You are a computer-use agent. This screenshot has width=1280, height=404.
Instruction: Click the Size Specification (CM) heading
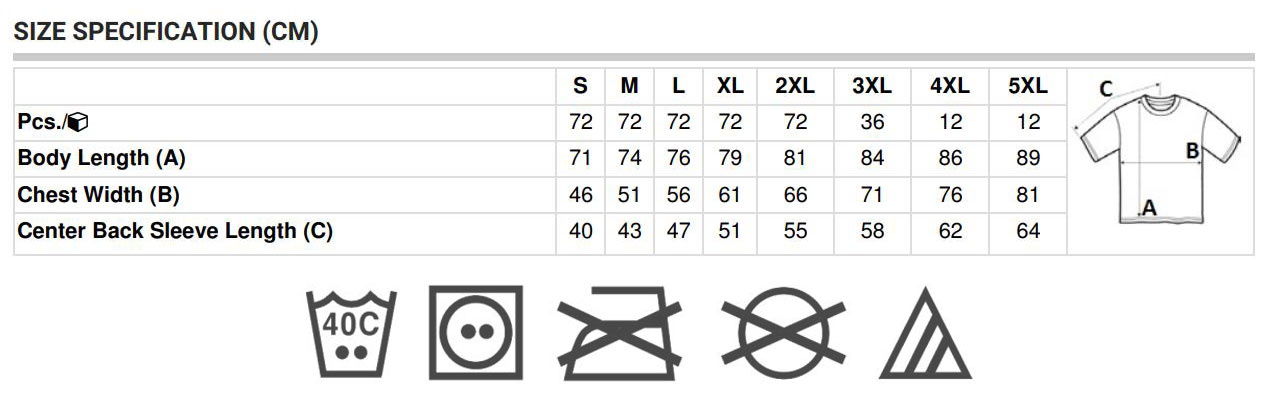pos(166,31)
